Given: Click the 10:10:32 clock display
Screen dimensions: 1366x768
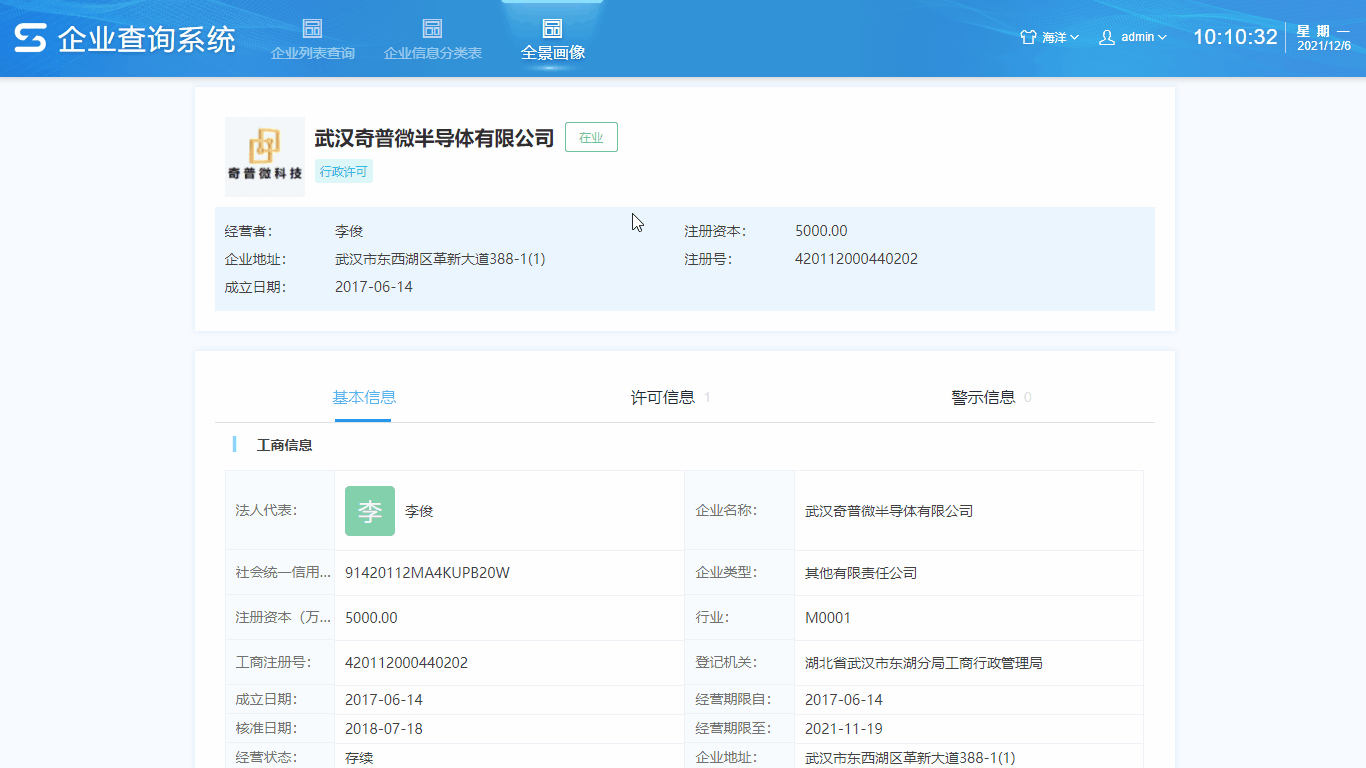Looking at the screenshot, I should coord(1235,37).
